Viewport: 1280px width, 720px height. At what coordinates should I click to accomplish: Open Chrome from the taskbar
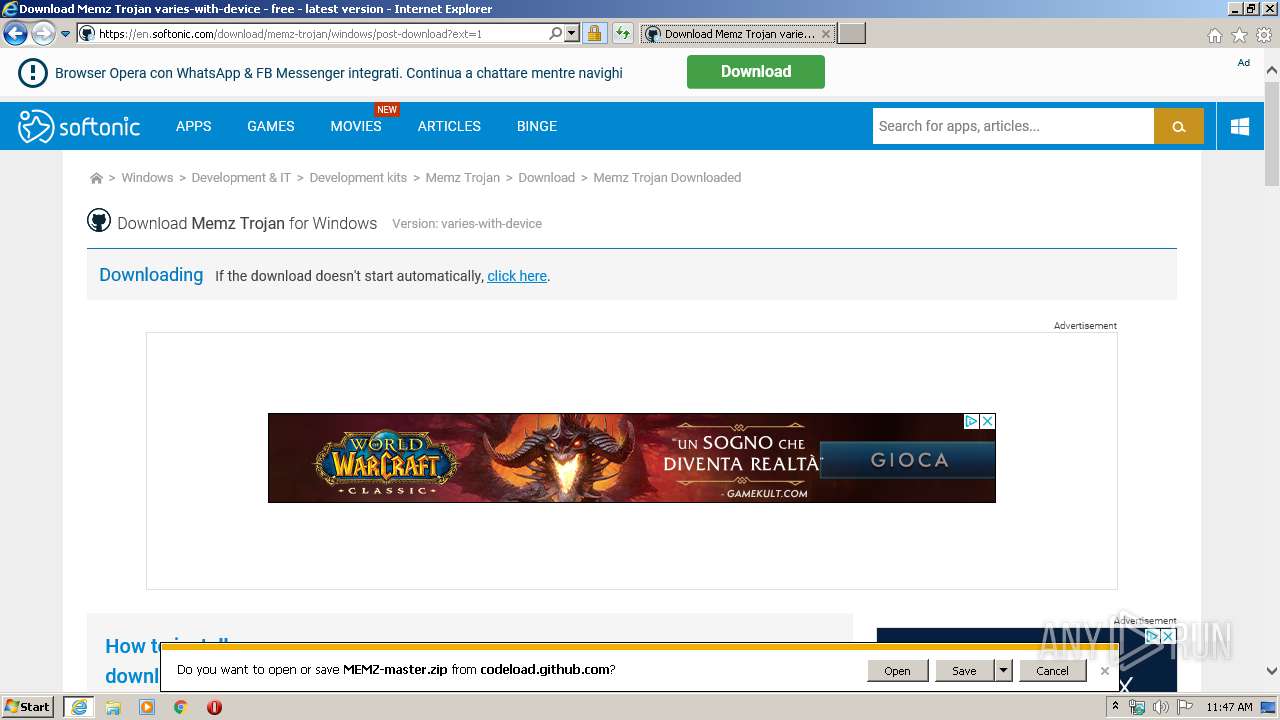181,707
